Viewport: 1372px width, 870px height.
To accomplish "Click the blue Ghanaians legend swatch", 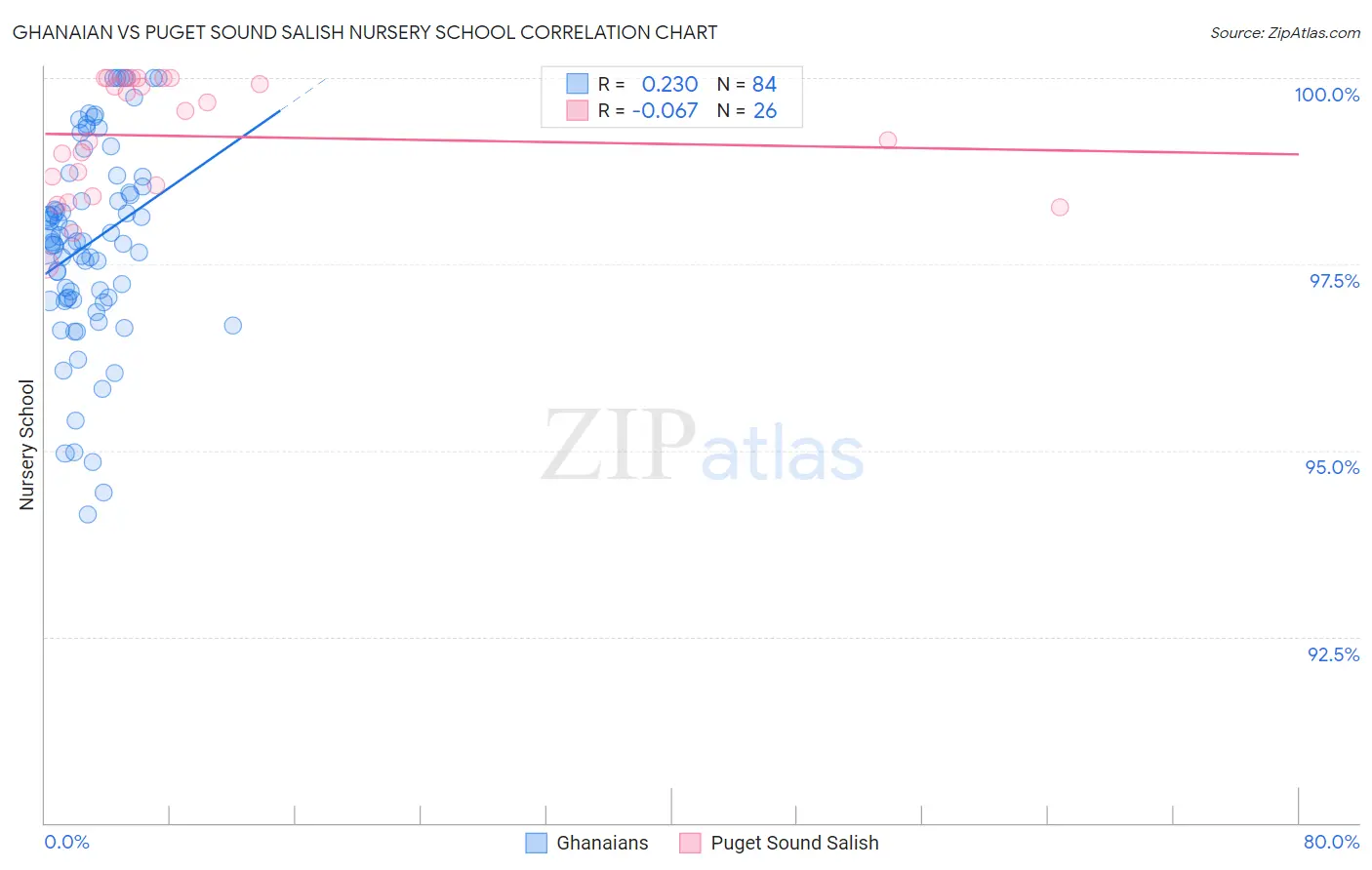I will point(536,843).
